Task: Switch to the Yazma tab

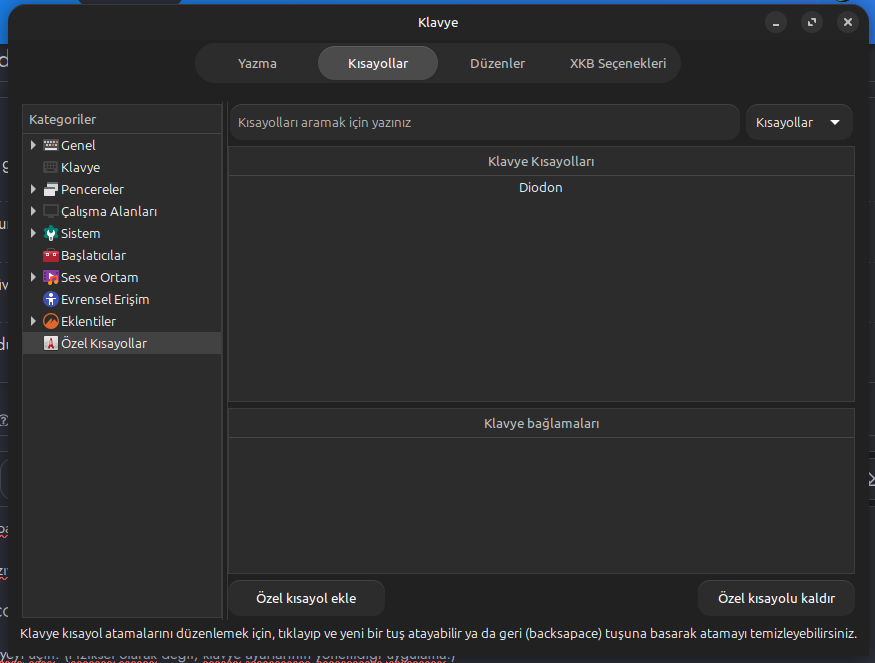Action: [x=257, y=64]
